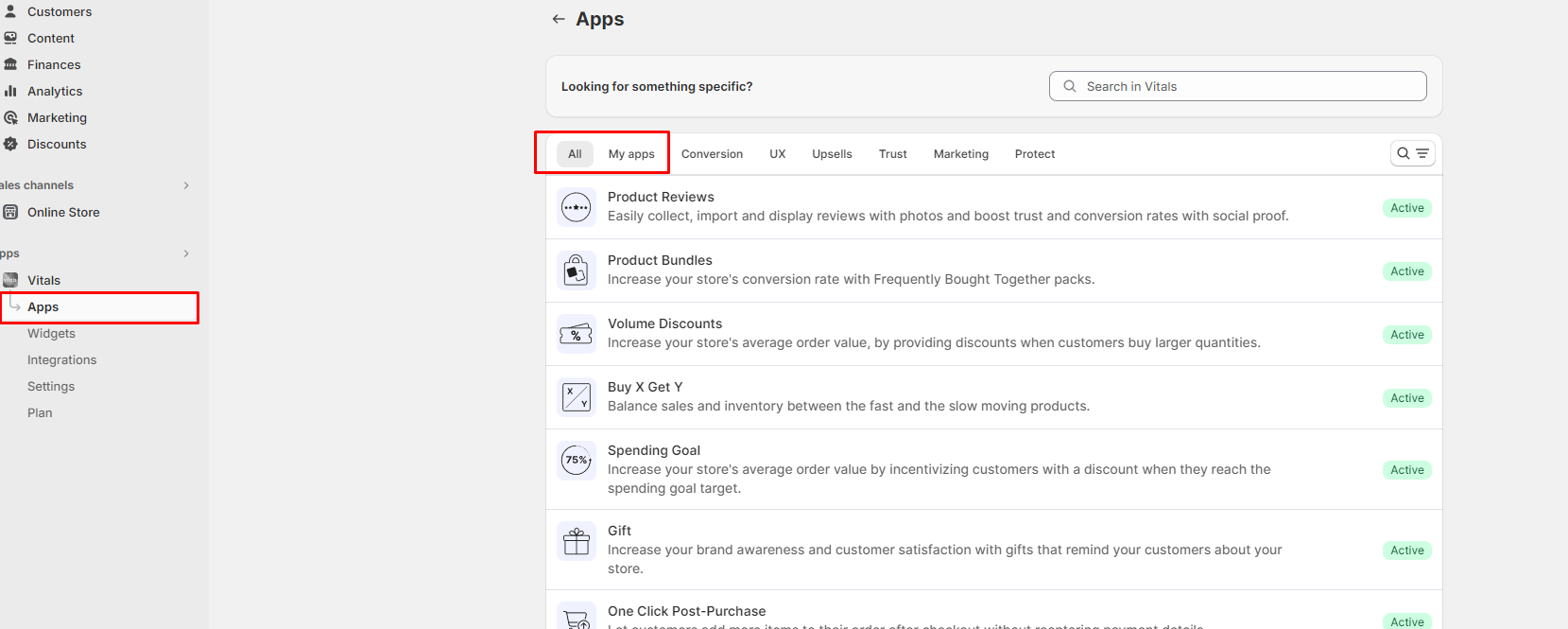1568x629 pixels.
Task: Open Widgets in the Vitals submenu
Action: click(51, 334)
